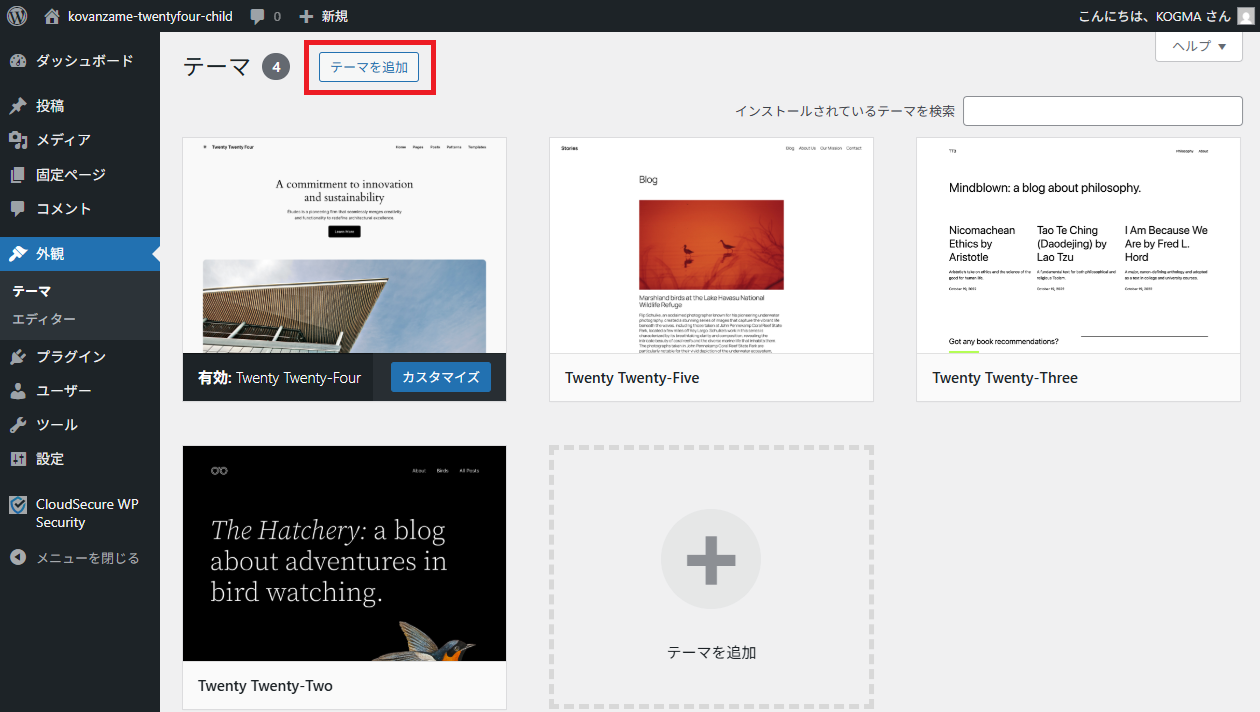Click the plus 新規 icon in admin bar

(x=307, y=16)
